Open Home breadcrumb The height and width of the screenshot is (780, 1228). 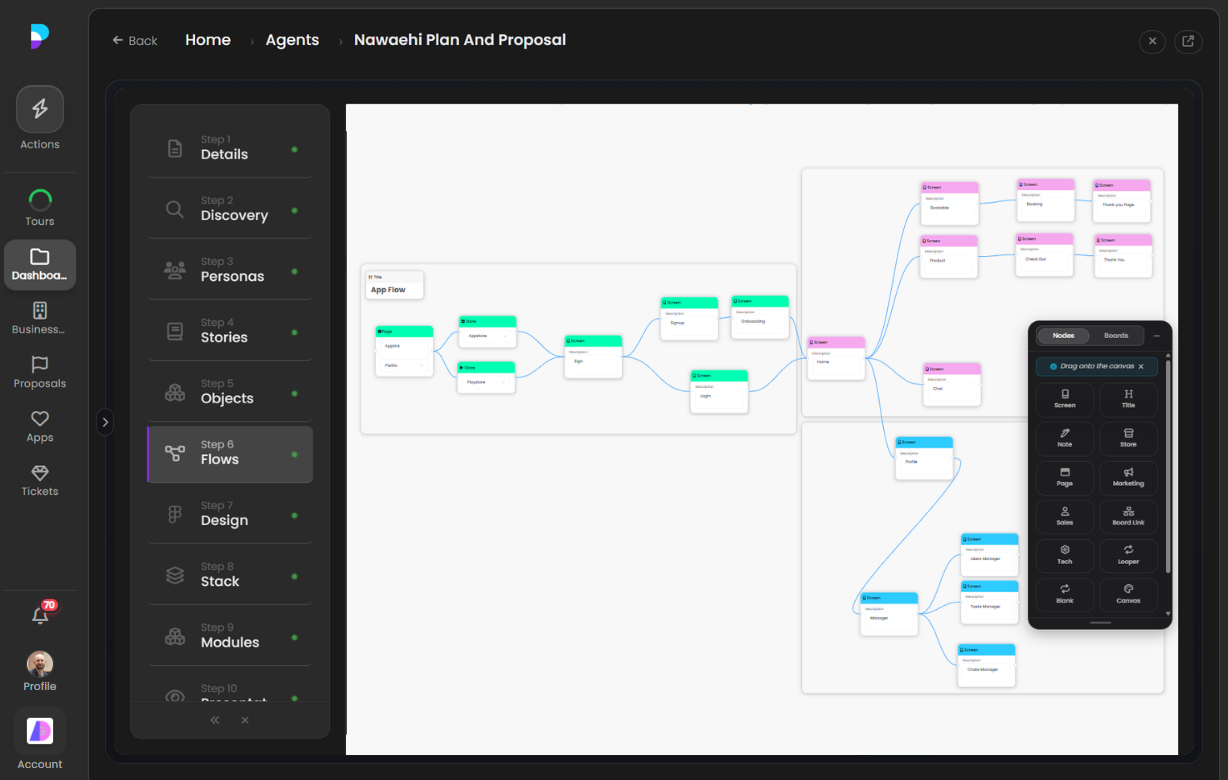tap(208, 40)
